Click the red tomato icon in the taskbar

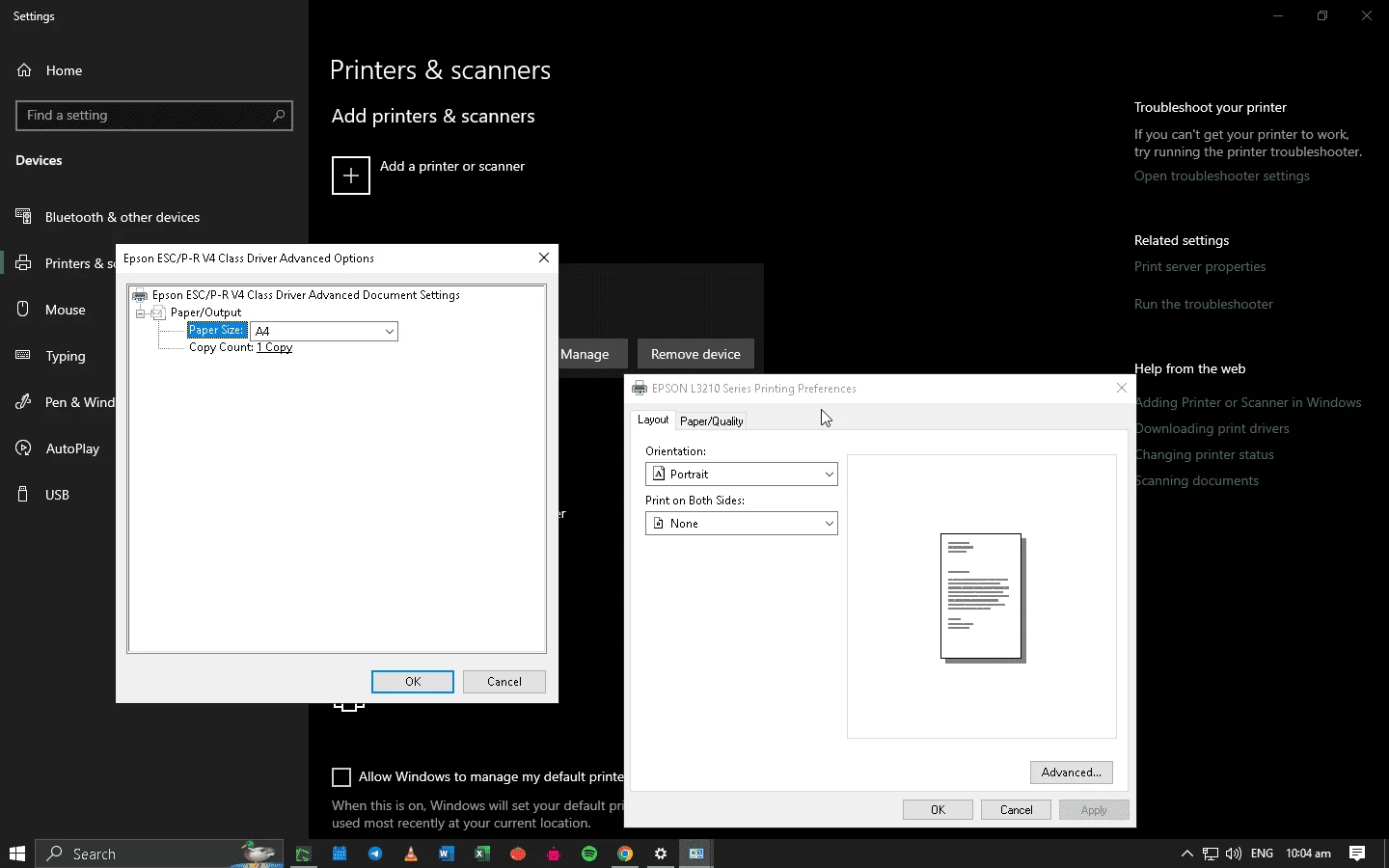click(518, 854)
